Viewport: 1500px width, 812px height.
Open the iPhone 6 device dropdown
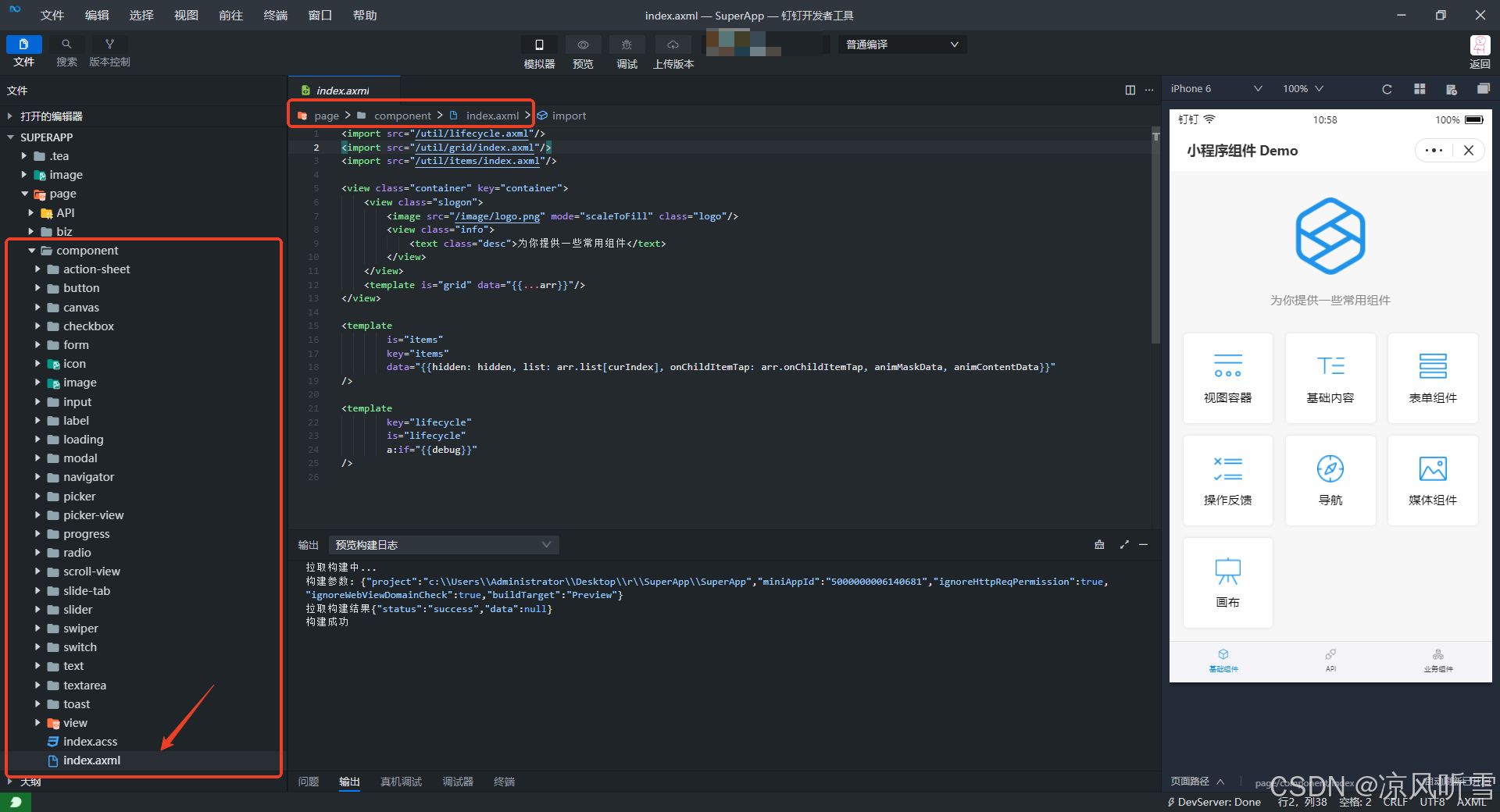click(1216, 89)
